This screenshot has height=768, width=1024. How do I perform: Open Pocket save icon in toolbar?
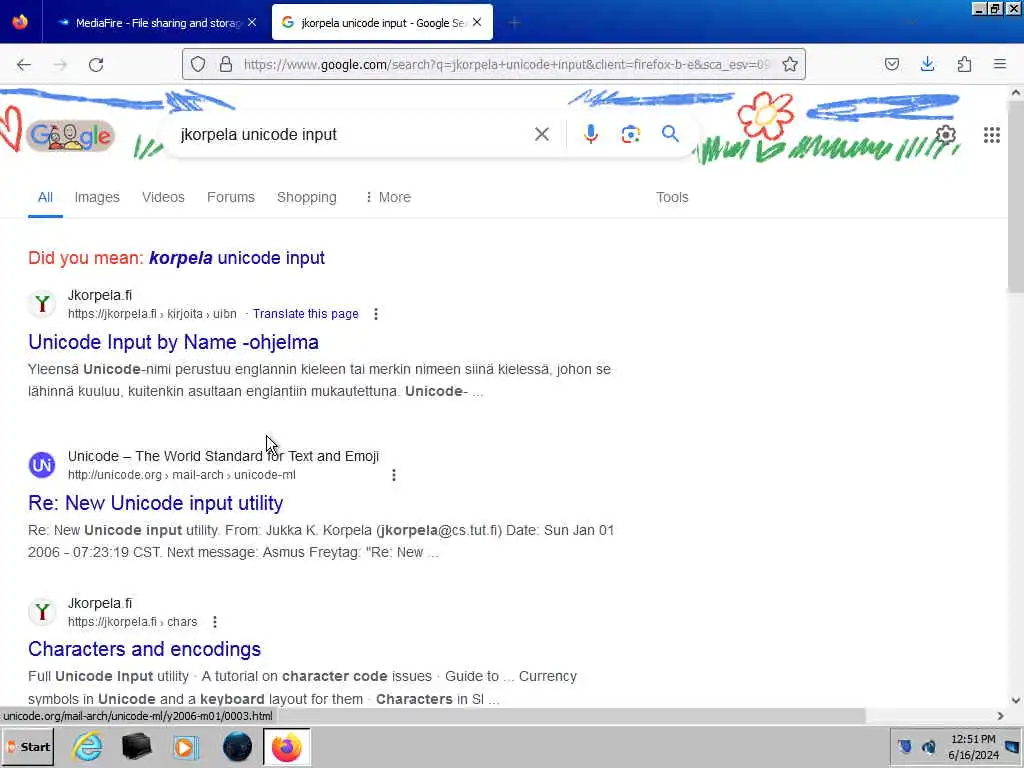pos(891,64)
